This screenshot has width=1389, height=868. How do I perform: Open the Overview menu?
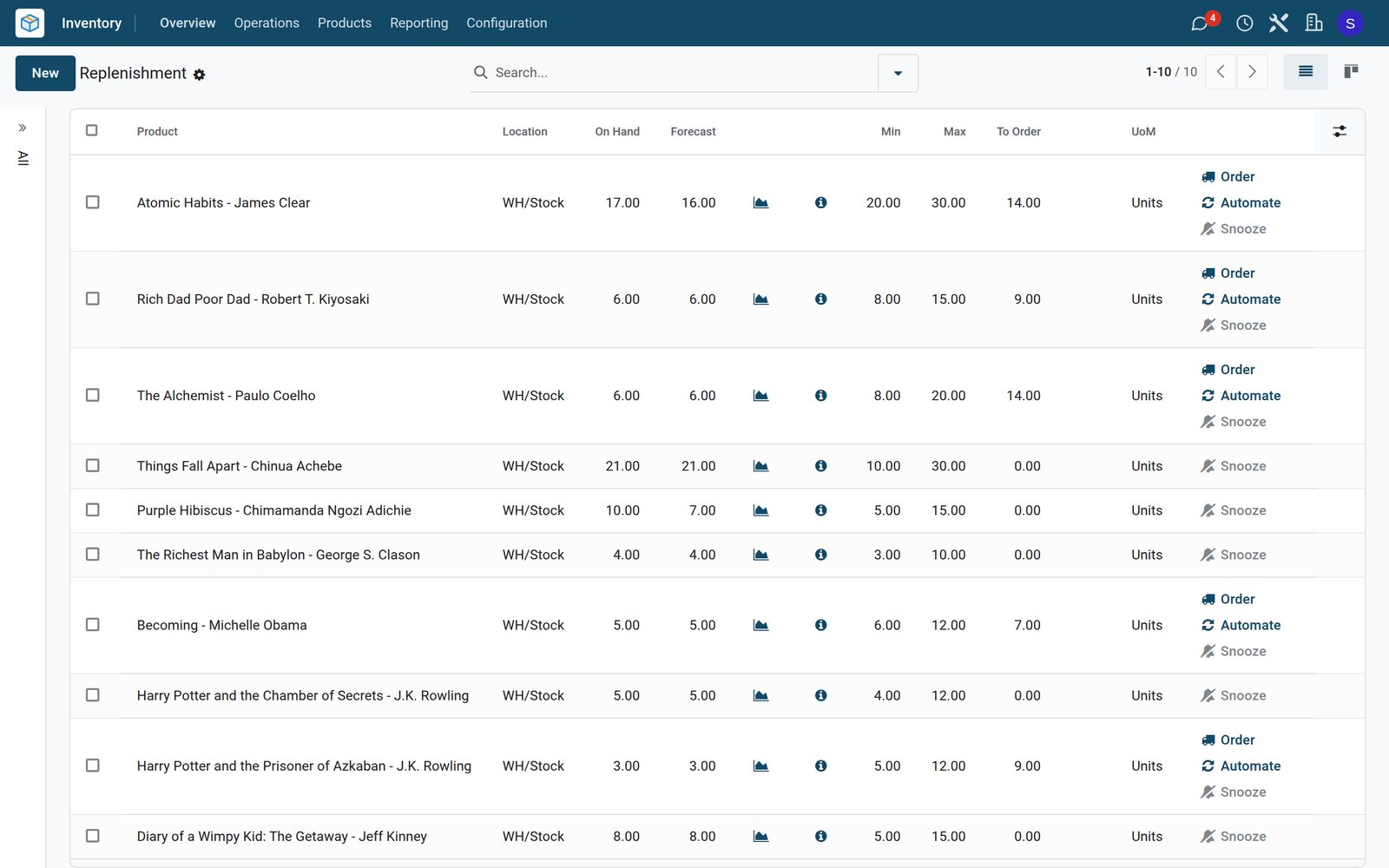tap(188, 23)
